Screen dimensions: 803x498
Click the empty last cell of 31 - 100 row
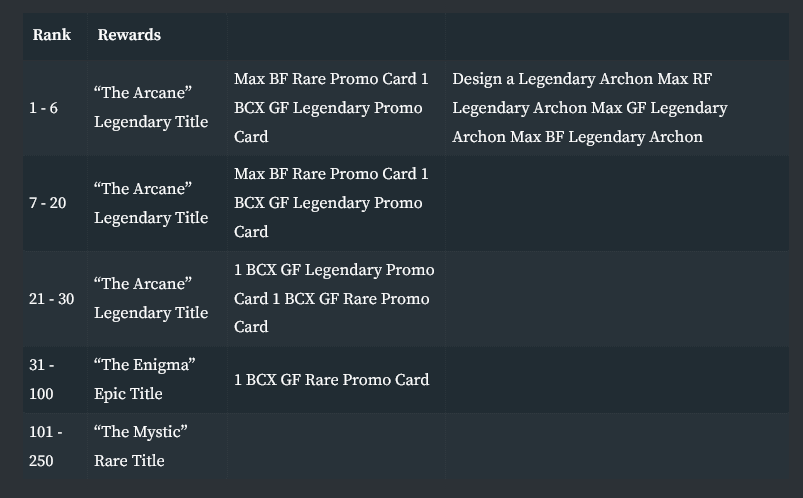coord(617,380)
